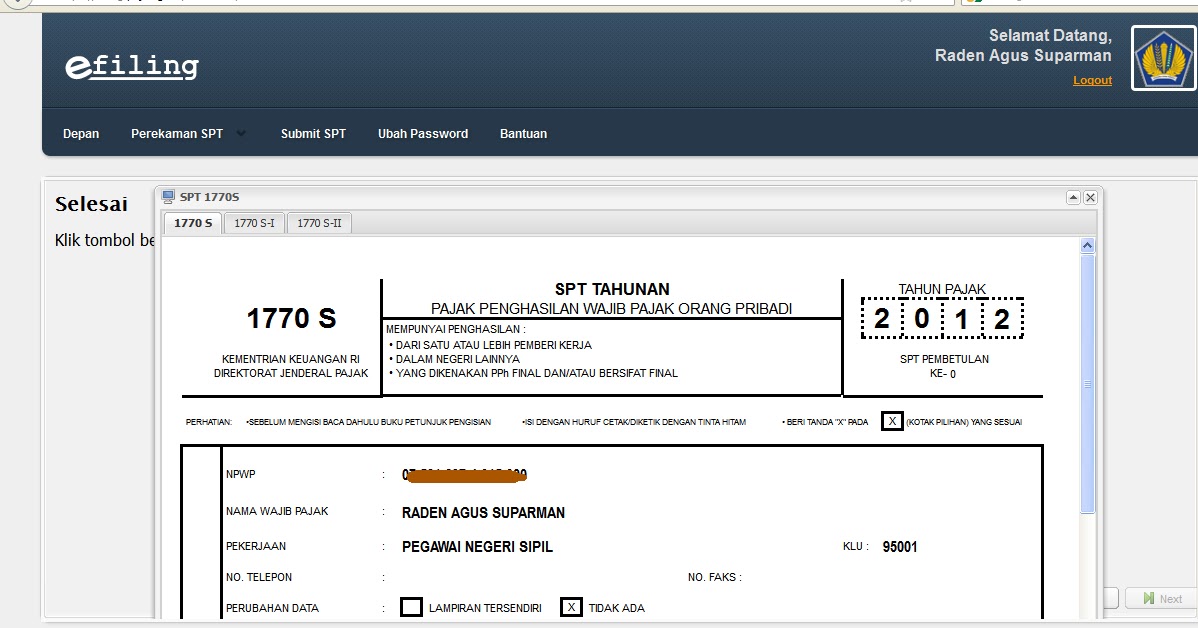The image size is (1198, 628).
Task: Tick the Lampiran Tersendiri checkbox
Action: (x=412, y=607)
